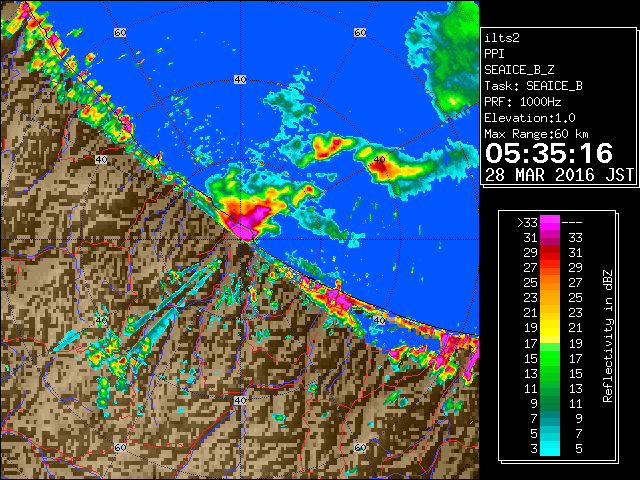Click the 60 km ring label in the lower-left land

point(120,447)
